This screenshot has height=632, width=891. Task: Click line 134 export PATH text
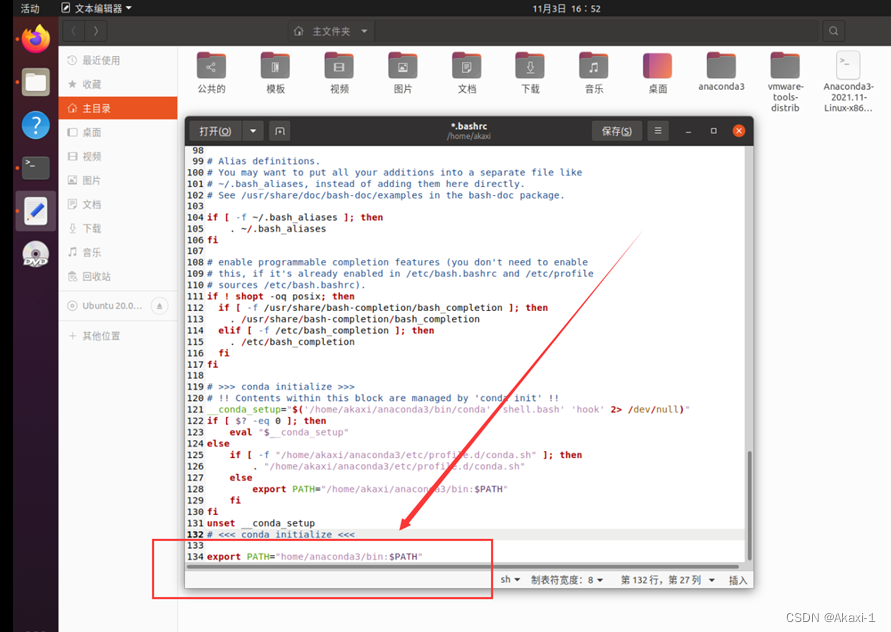pyautogui.click(x=314, y=556)
